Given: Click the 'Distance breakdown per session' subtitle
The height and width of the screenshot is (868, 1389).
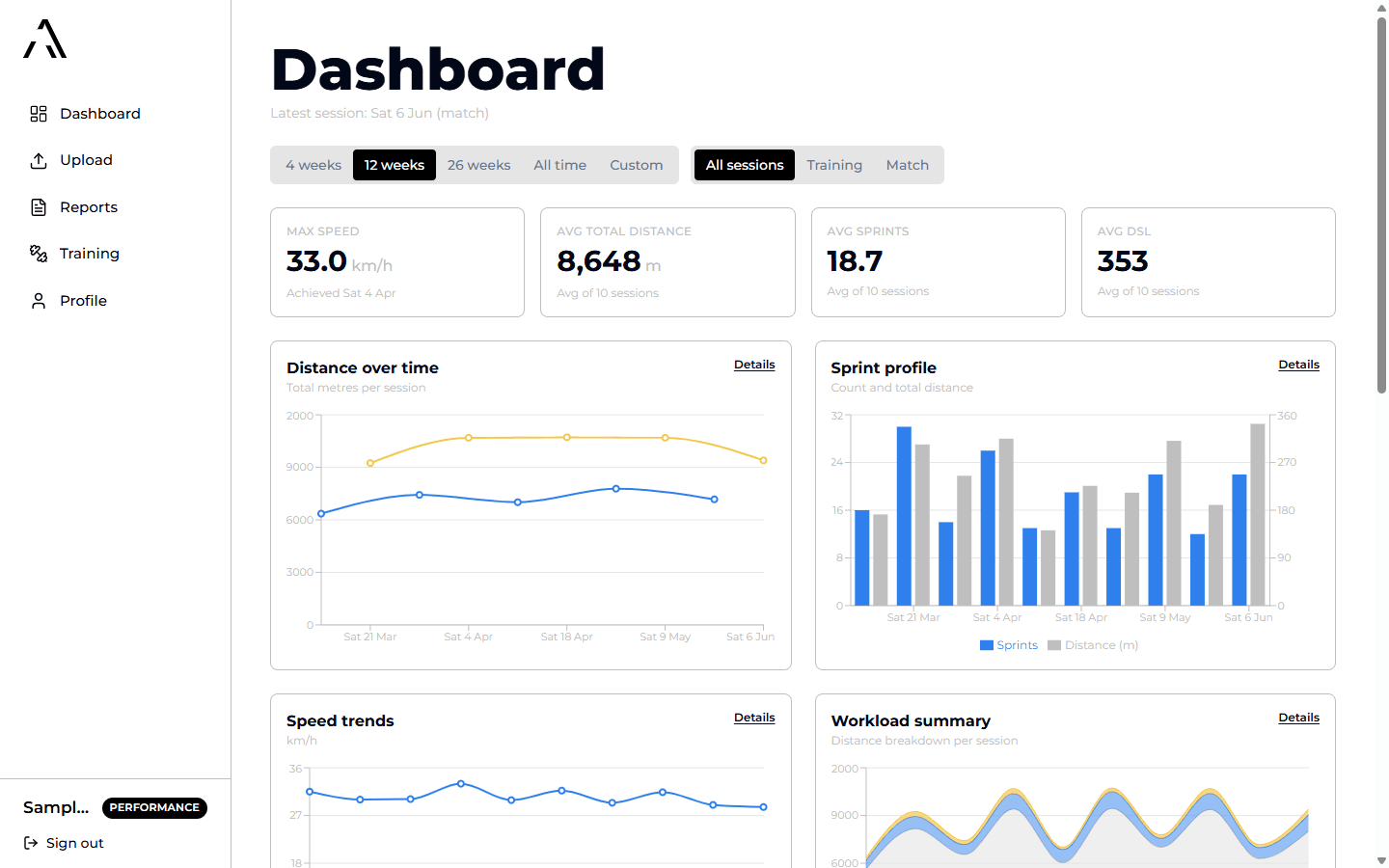Looking at the screenshot, I should tap(924, 741).
